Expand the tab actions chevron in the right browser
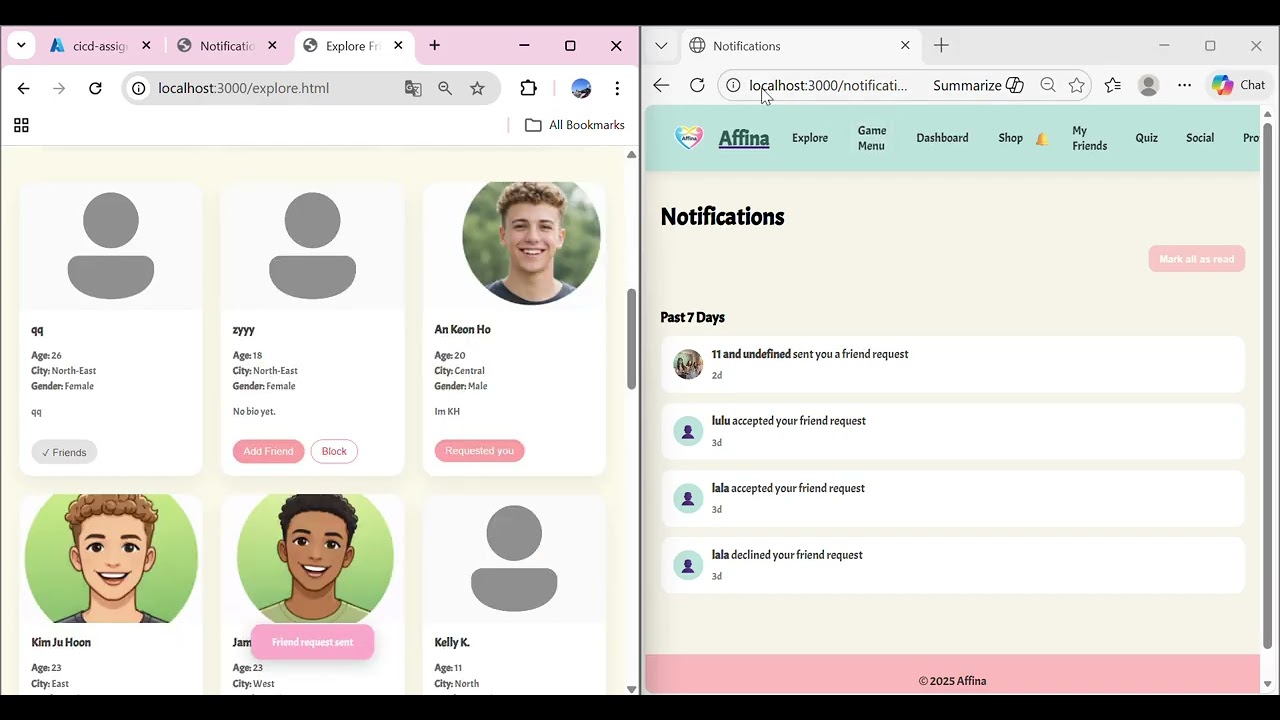This screenshot has width=1280, height=720. 661,46
